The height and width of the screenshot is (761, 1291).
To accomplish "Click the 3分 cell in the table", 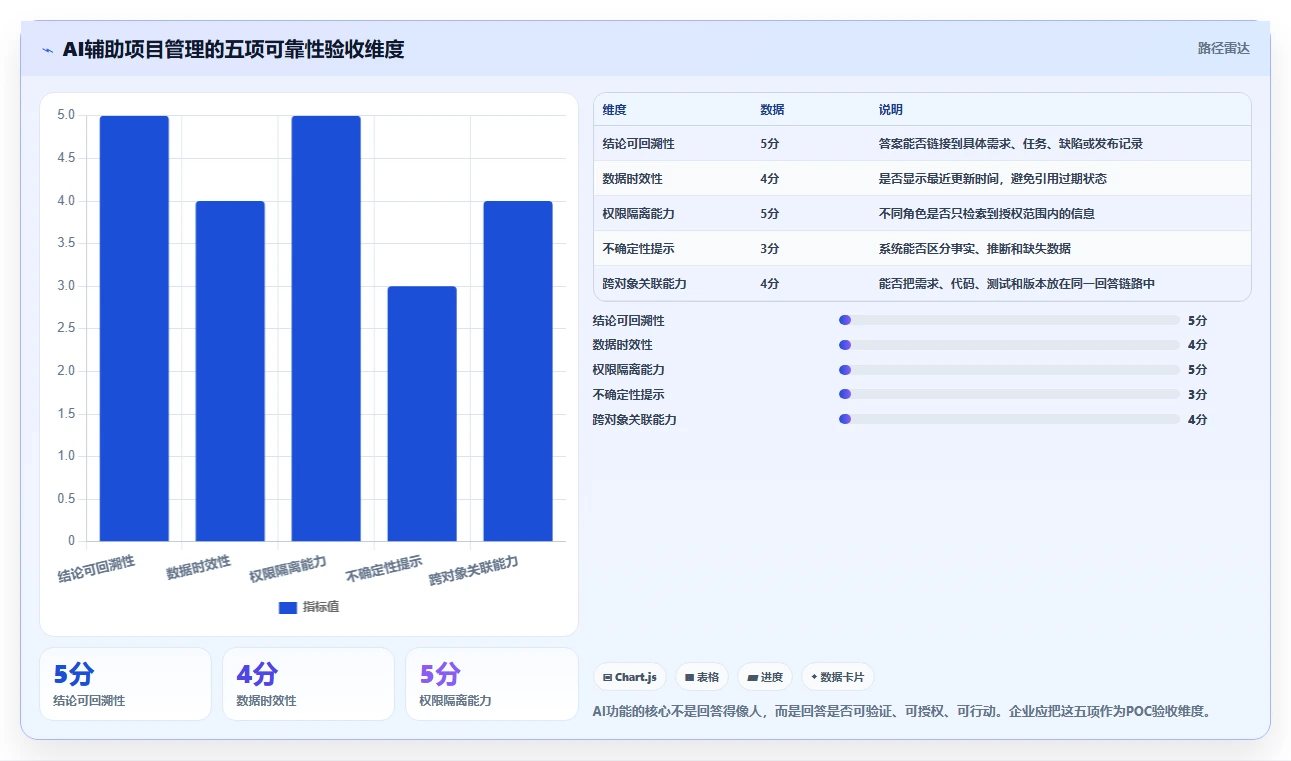I will (x=770, y=249).
